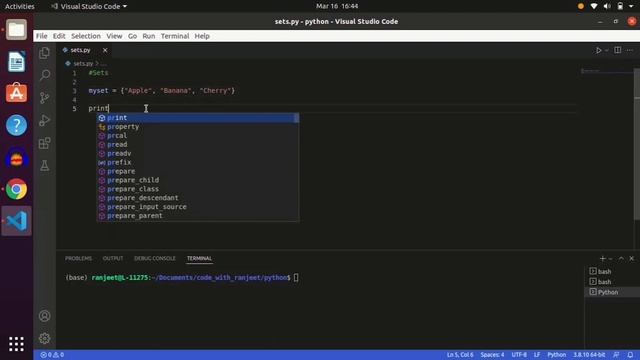
Task: Open editor More Actions ellipsis
Action: [630, 50]
